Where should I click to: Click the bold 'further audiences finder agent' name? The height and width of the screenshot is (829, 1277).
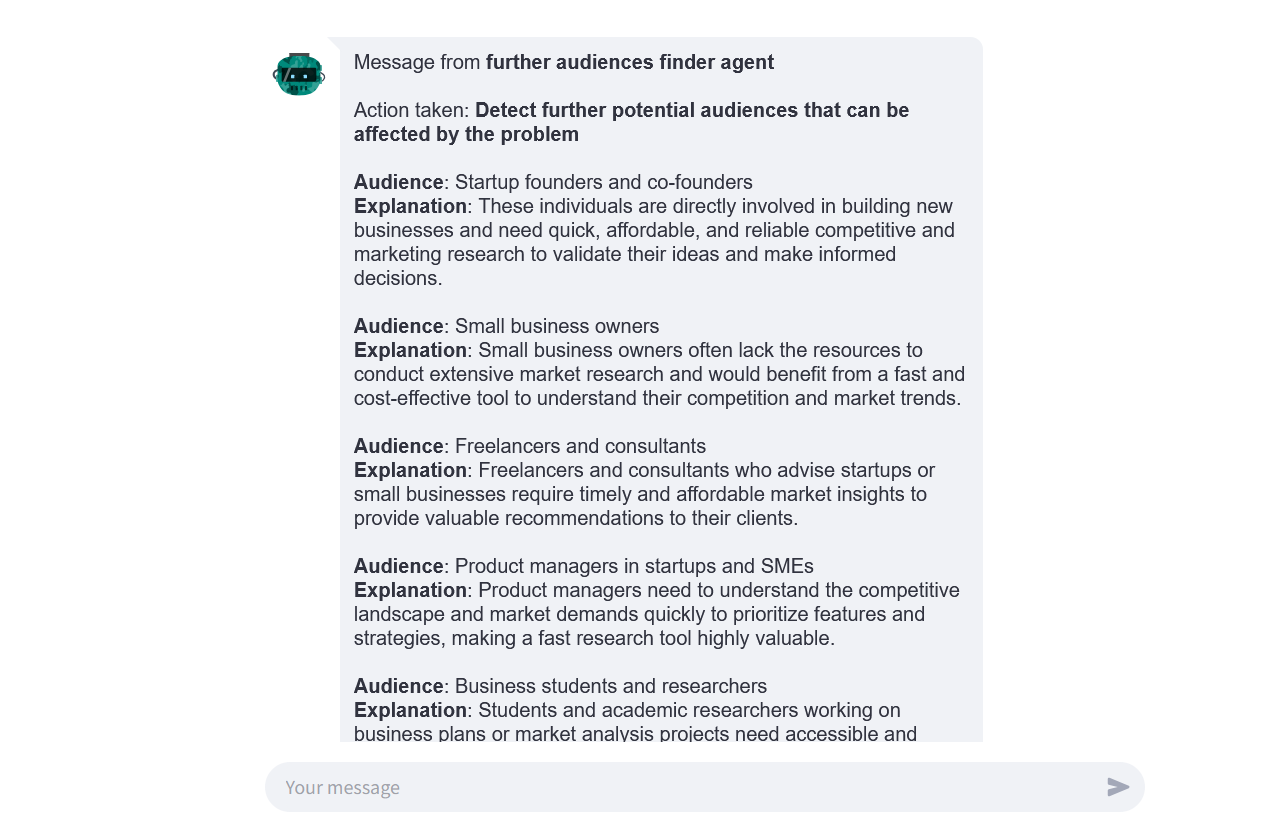630,62
